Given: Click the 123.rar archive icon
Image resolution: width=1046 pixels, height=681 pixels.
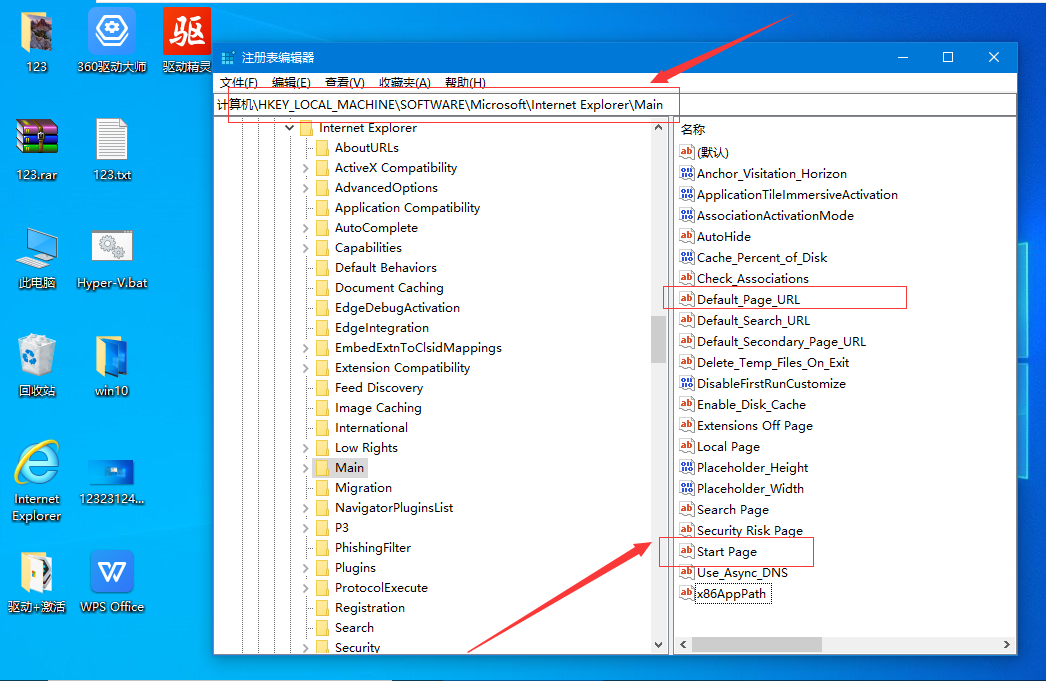Looking at the screenshot, I should pos(37,139).
